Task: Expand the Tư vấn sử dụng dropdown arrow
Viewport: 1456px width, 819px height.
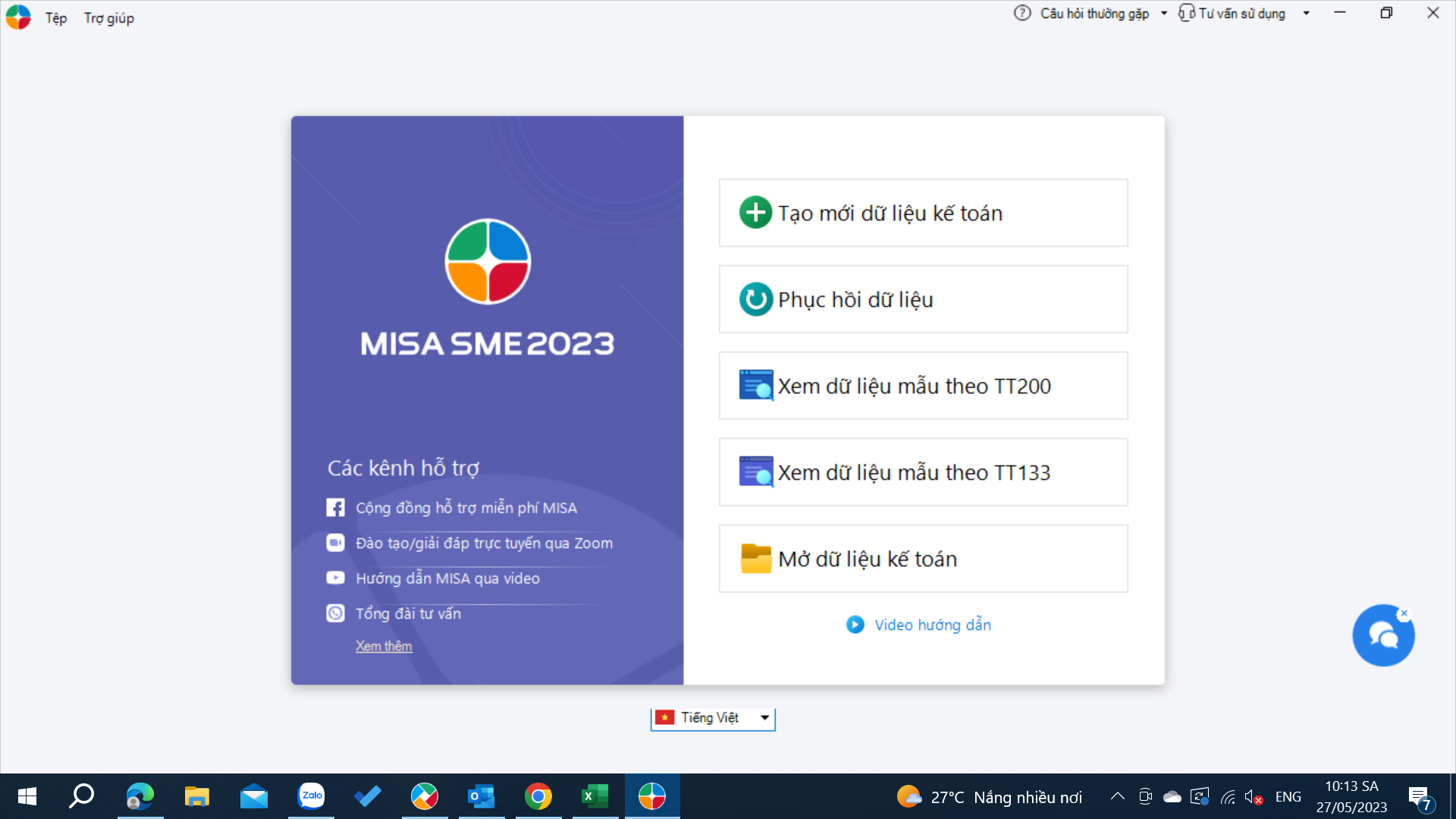Action: click(1307, 13)
